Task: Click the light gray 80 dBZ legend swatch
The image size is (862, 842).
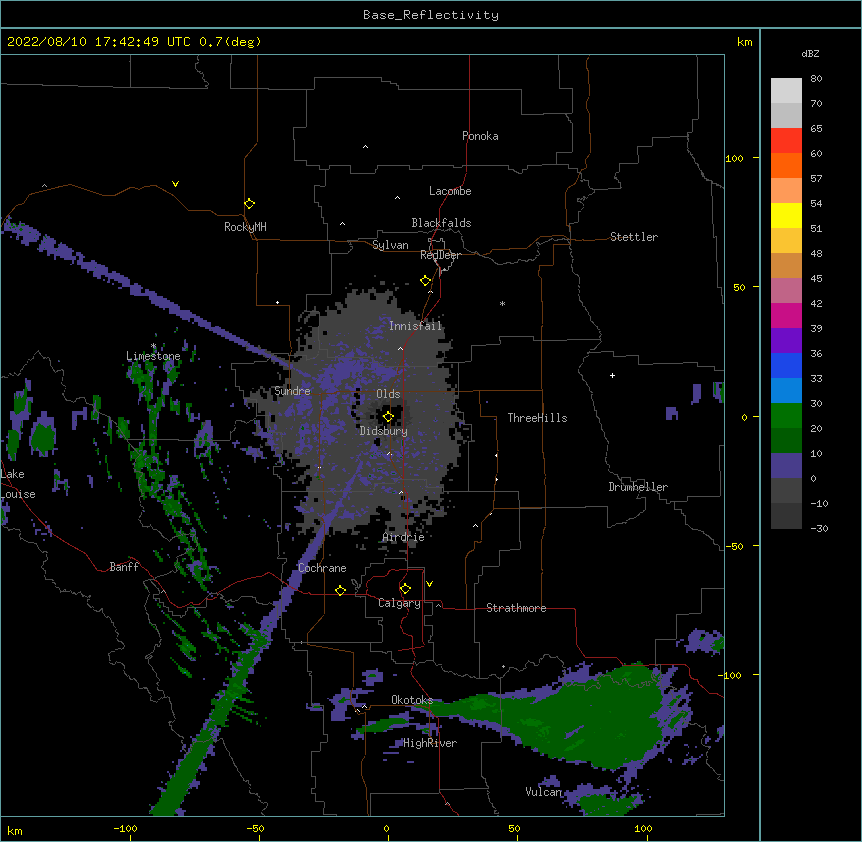Action: point(786,91)
